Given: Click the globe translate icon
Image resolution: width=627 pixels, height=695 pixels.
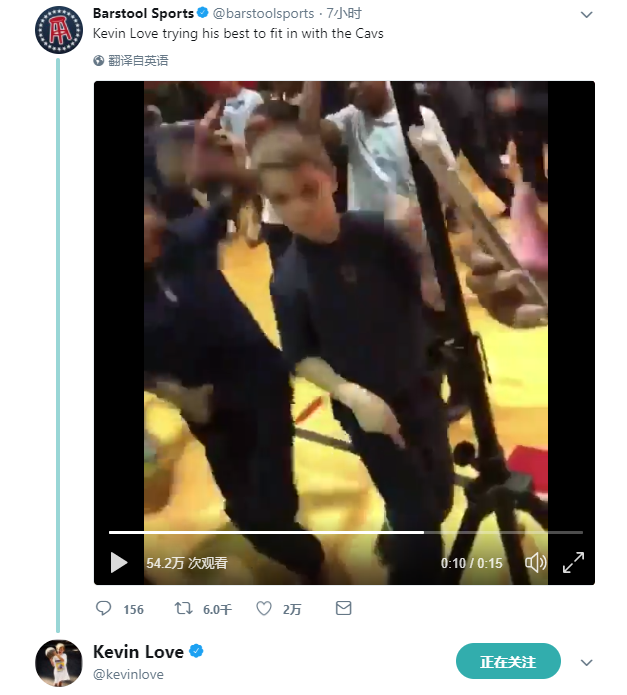Looking at the screenshot, I should coord(99,61).
